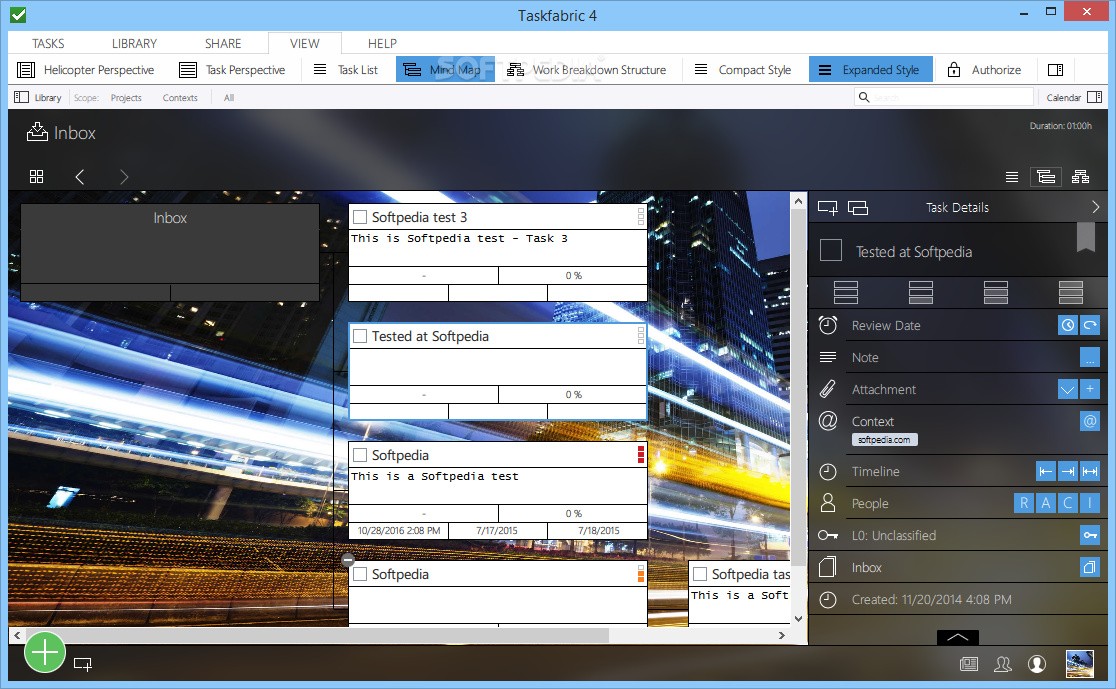The image size is (1116, 689).
Task: Open the background picture thumbnail
Action: (x=1080, y=663)
